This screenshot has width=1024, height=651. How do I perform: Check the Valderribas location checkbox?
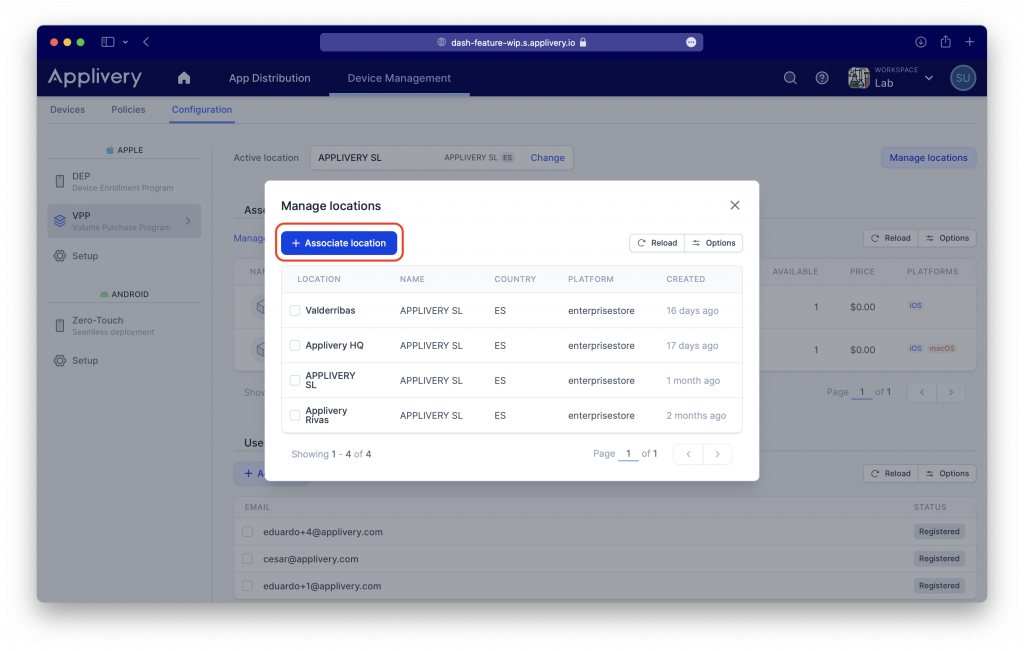295,311
